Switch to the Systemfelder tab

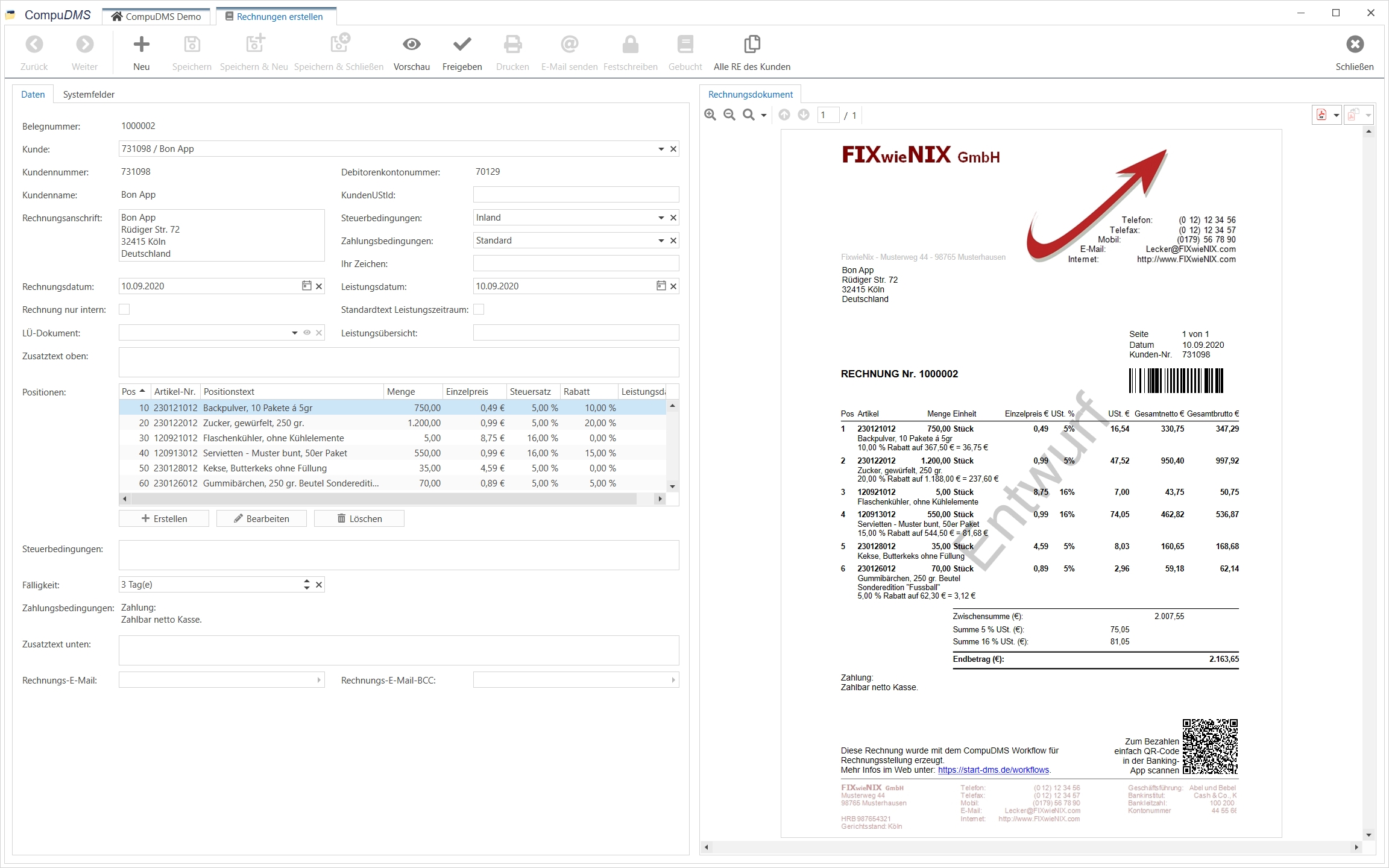(x=89, y=95)
